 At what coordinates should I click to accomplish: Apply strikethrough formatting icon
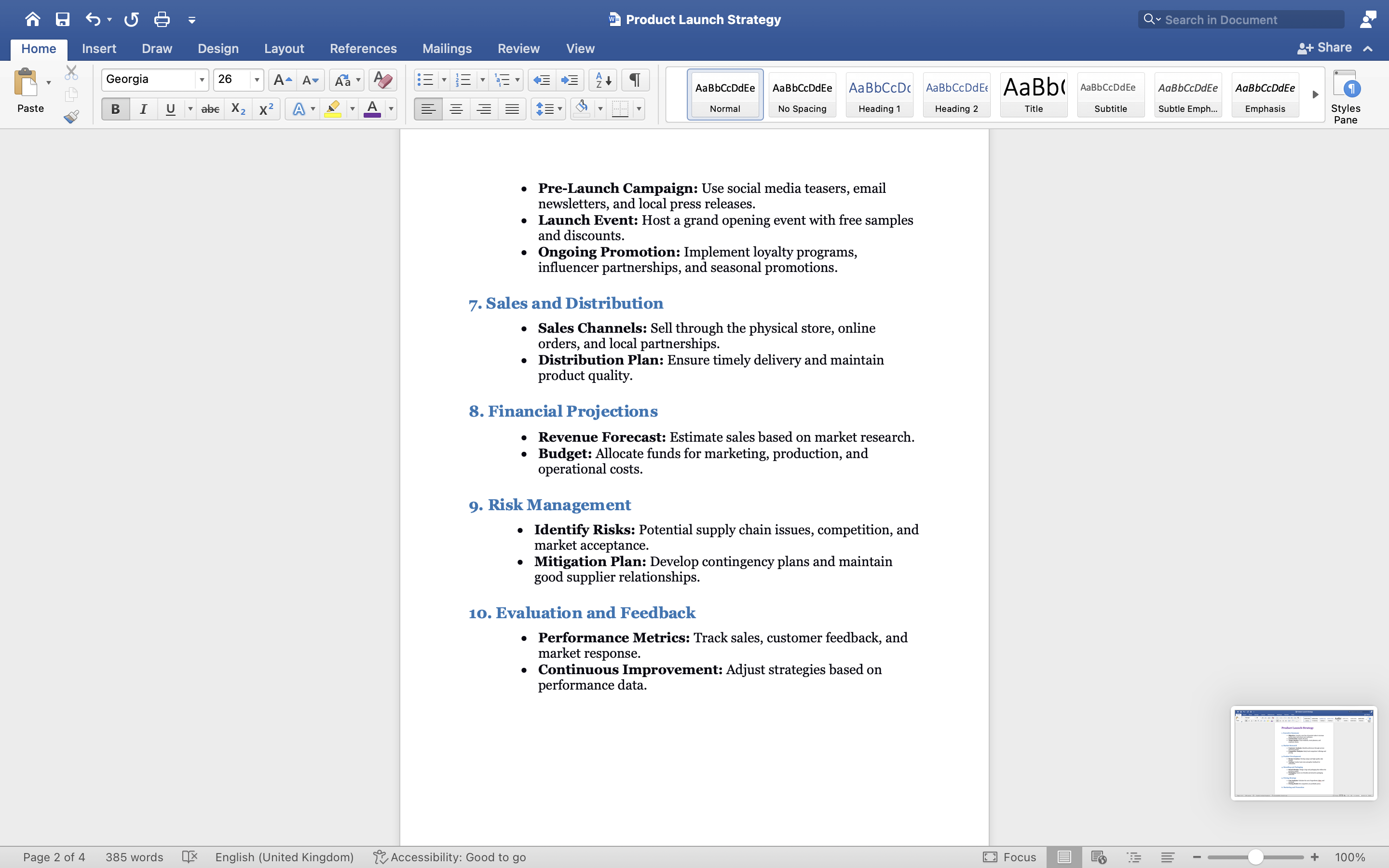tap(210, 109)
